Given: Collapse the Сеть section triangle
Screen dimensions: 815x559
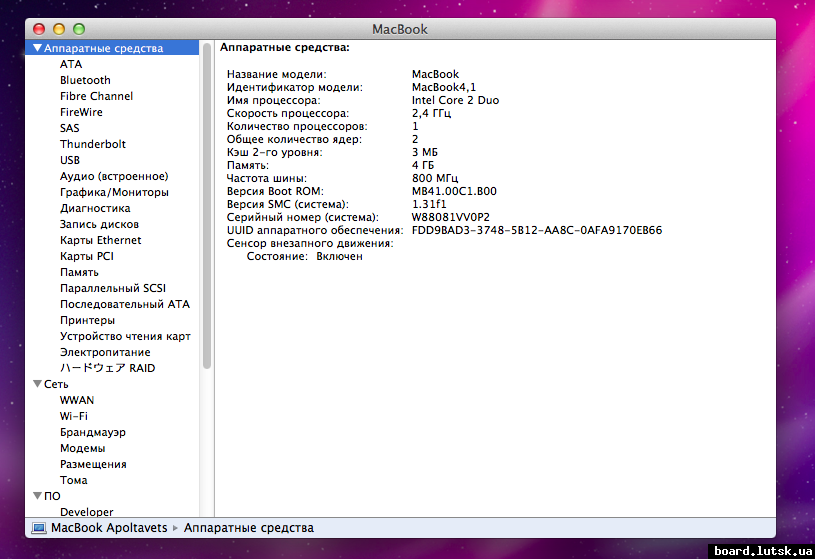Looking at the screenshot, I should pos(38,384).
